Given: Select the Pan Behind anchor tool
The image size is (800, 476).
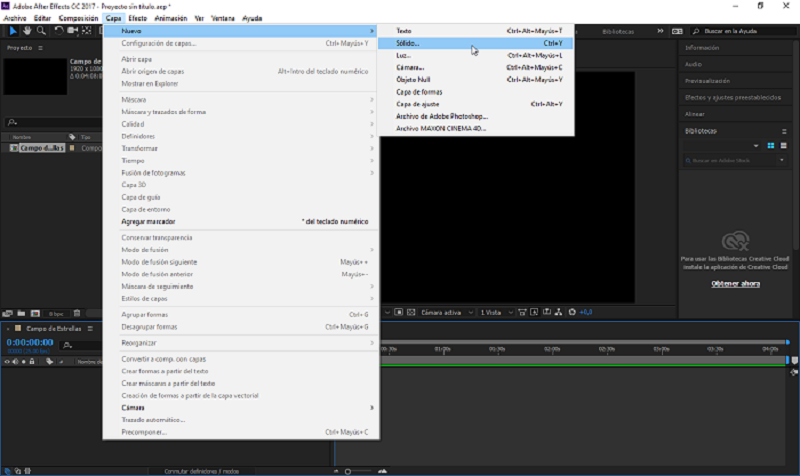Looking at the screenshot, I should [x=87, y=31].
